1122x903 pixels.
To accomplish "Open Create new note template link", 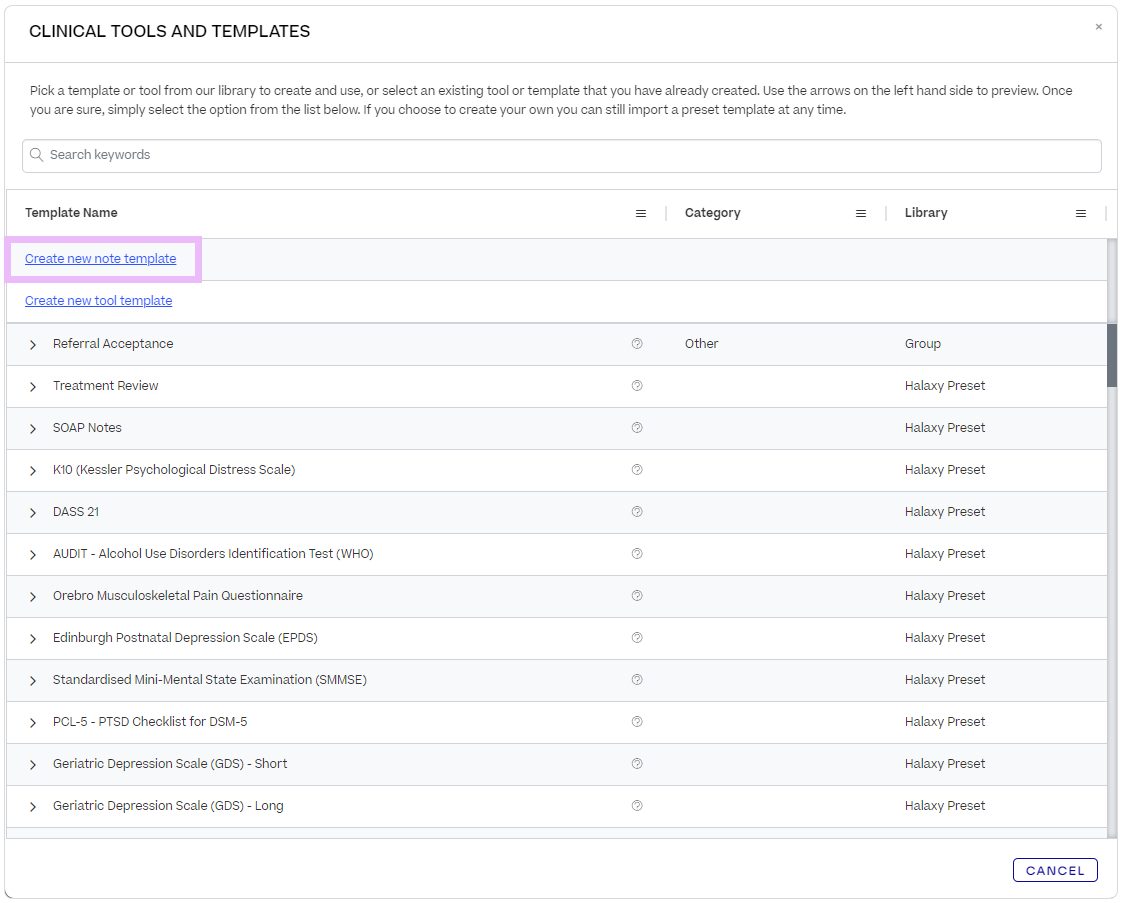I will [99, 258].
